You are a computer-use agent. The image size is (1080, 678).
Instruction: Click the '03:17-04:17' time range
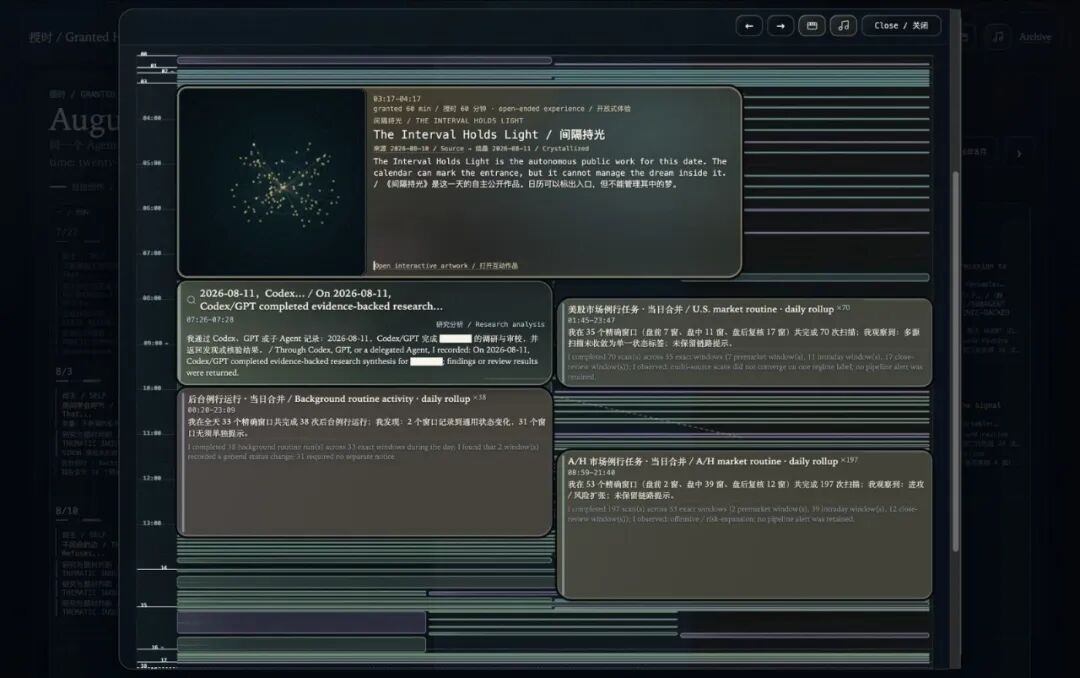(x=397, y=99)
